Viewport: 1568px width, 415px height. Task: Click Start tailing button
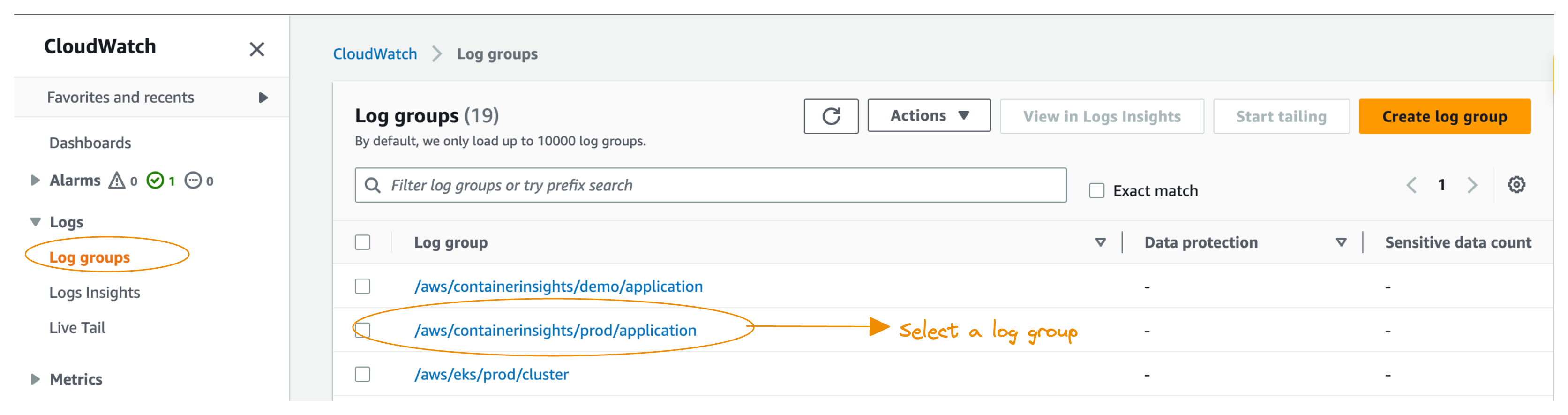coord(1281,116)
